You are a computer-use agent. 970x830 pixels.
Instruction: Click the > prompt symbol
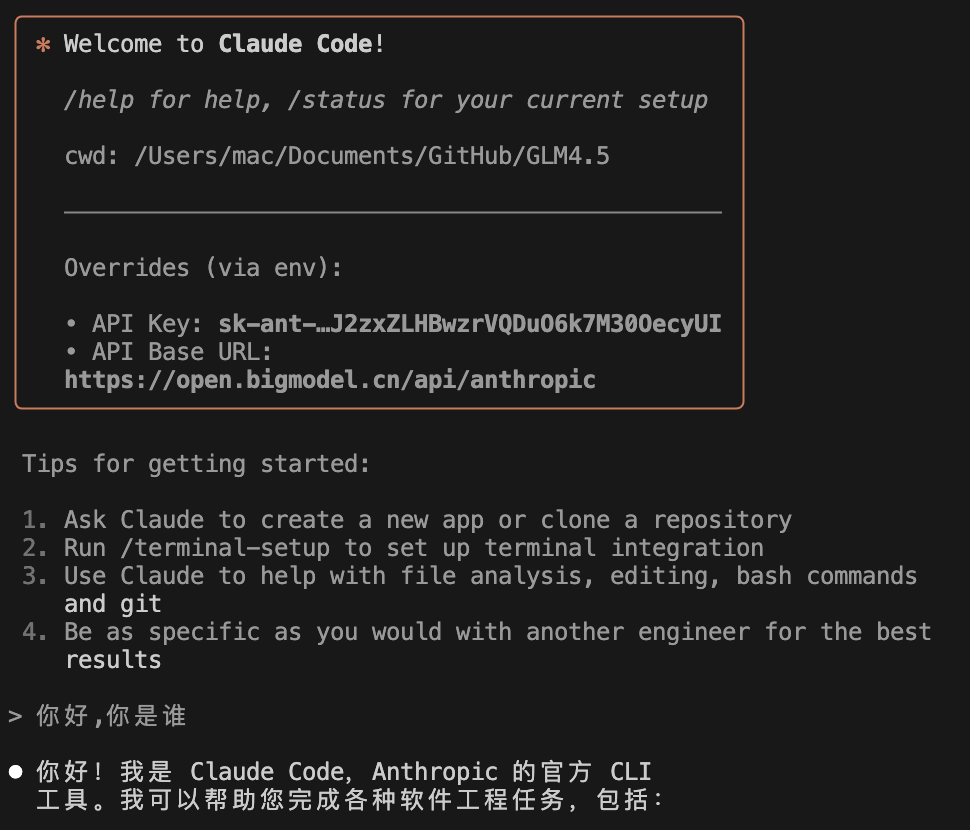[x=15, y=716]
